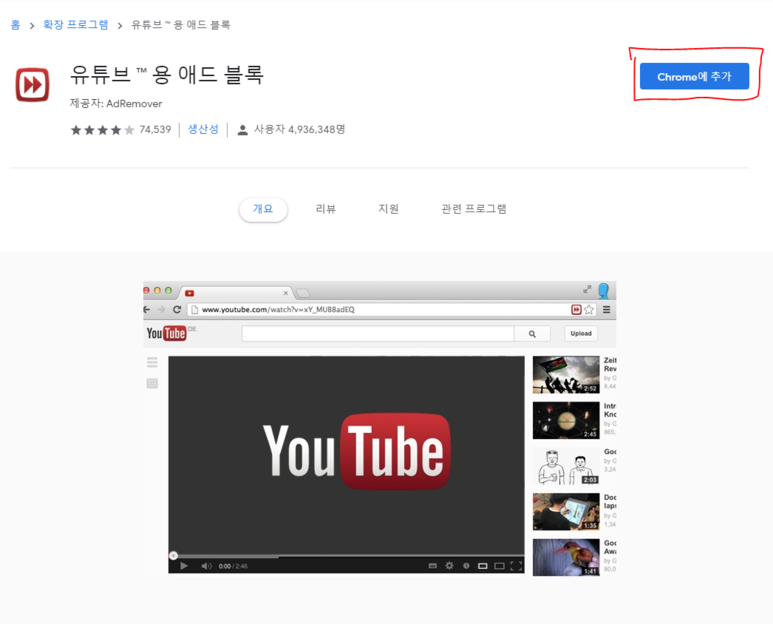
Task: Click the YouTube logo in preview header
Action: pyautogui.click(x=166, y=334)
